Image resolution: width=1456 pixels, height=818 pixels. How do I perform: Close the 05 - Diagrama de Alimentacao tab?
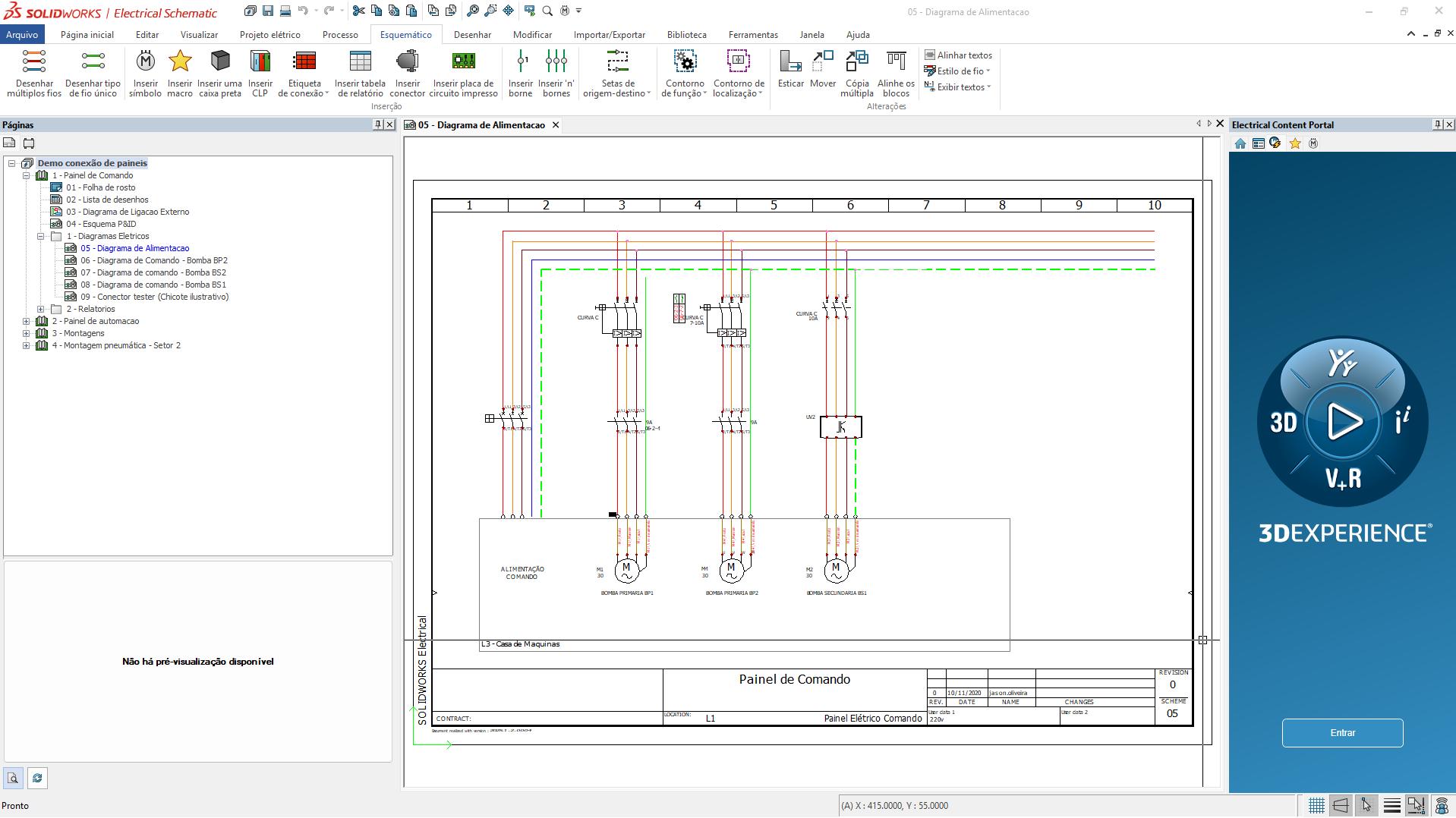click(556, 125)
